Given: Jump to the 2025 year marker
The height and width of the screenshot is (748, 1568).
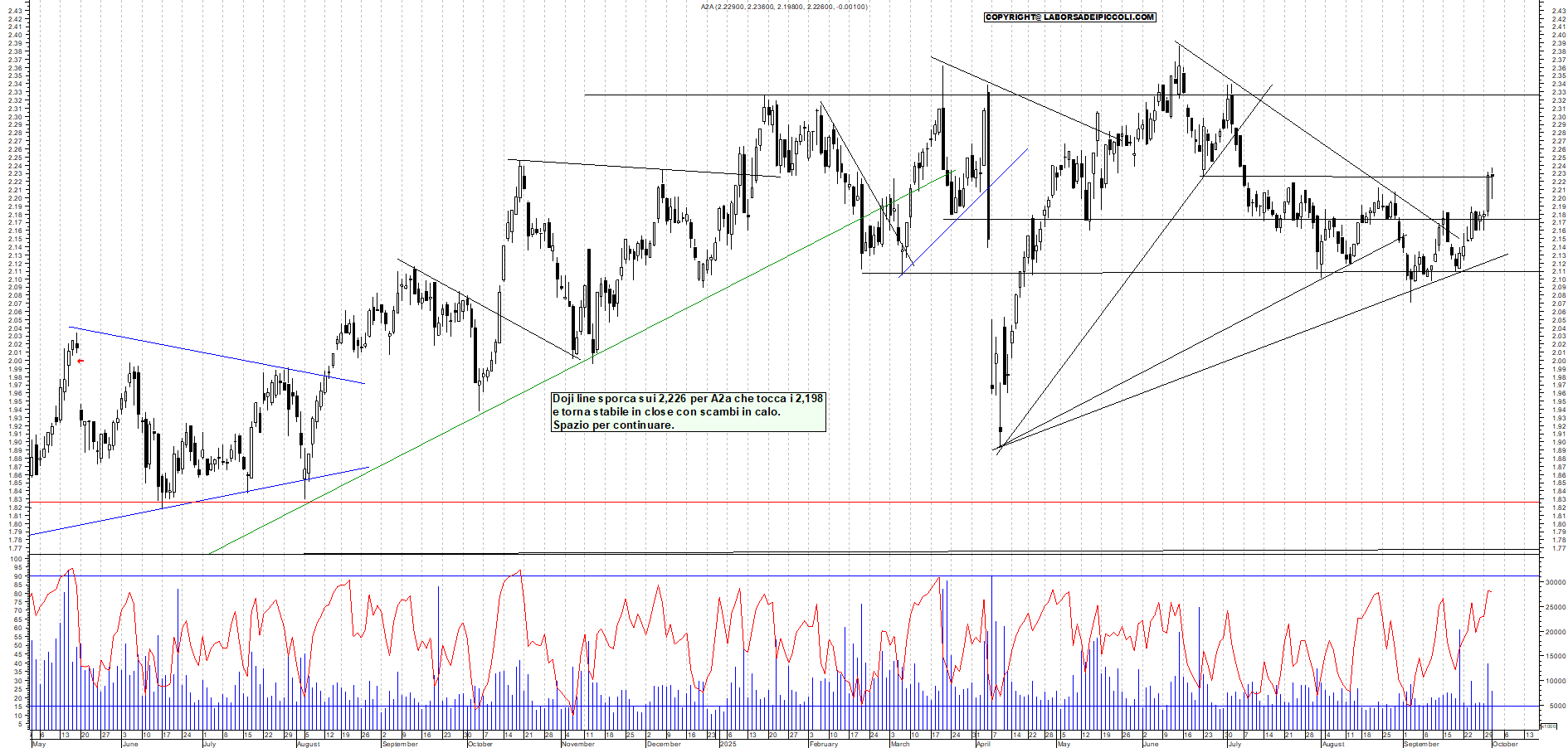Looking at the screenshot, I should 728,744.
